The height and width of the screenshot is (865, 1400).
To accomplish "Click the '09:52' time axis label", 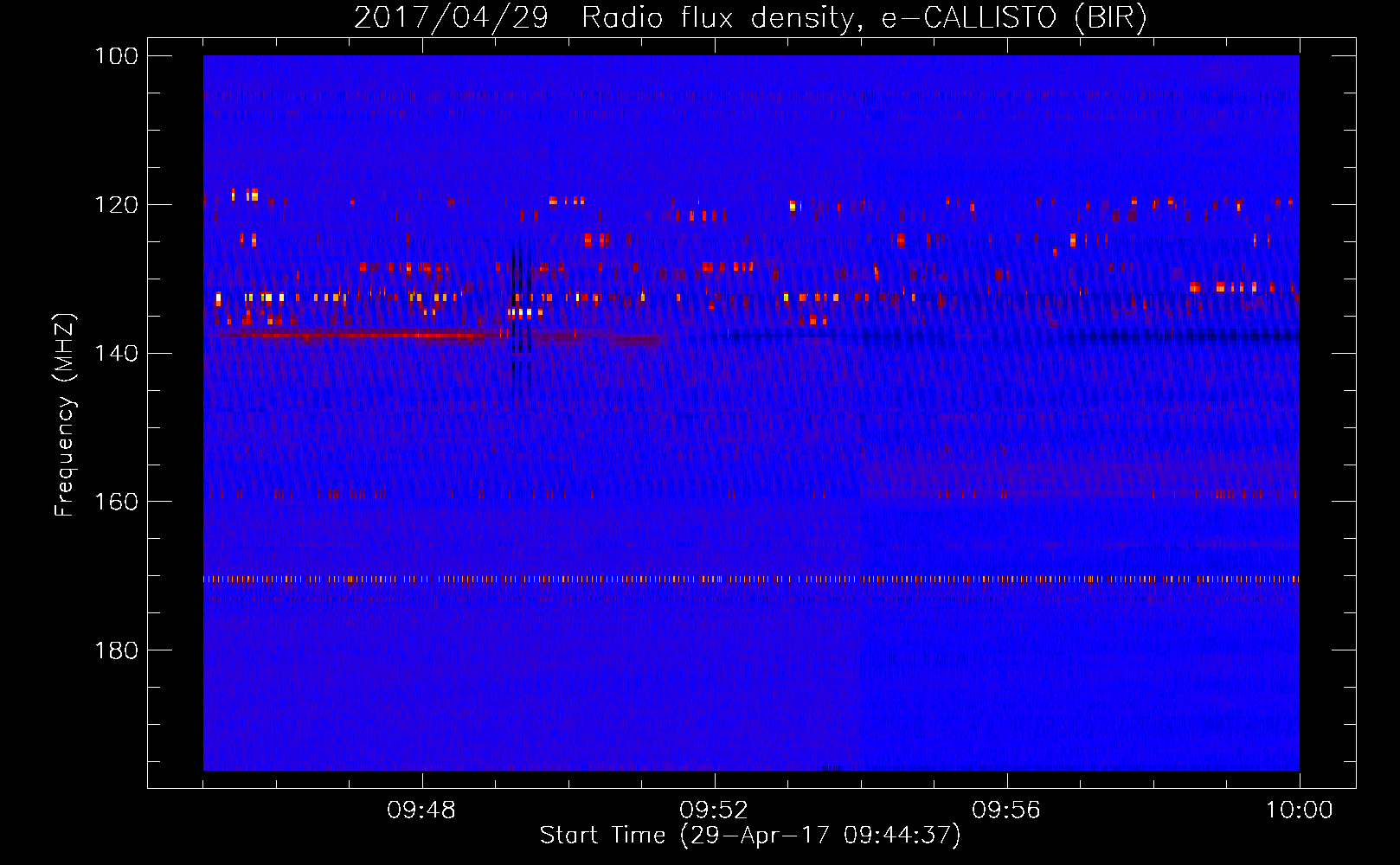I will click(x=714, y=811).
